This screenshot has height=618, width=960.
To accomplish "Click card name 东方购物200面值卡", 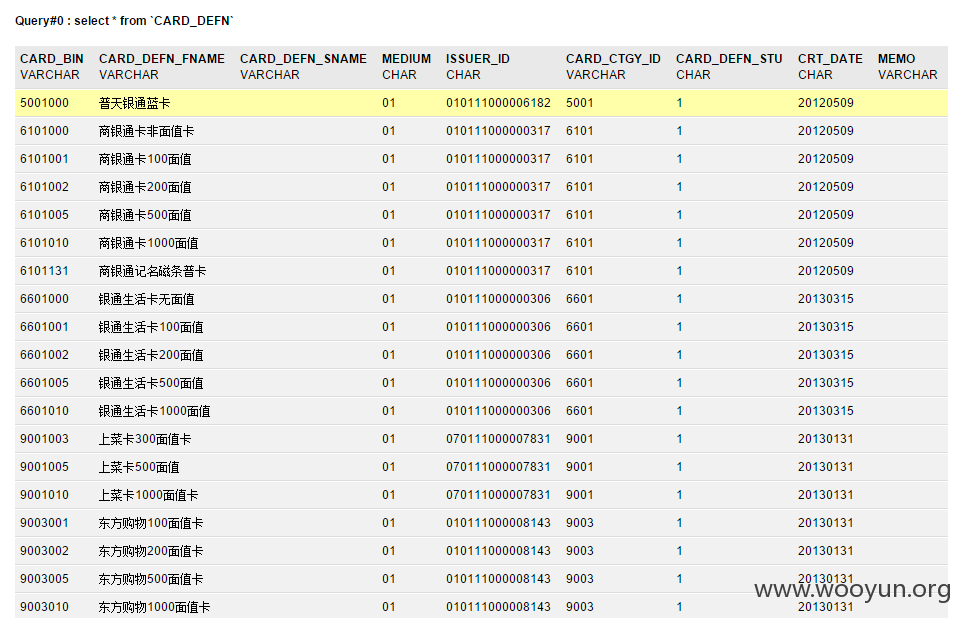I will coord(151,551).
